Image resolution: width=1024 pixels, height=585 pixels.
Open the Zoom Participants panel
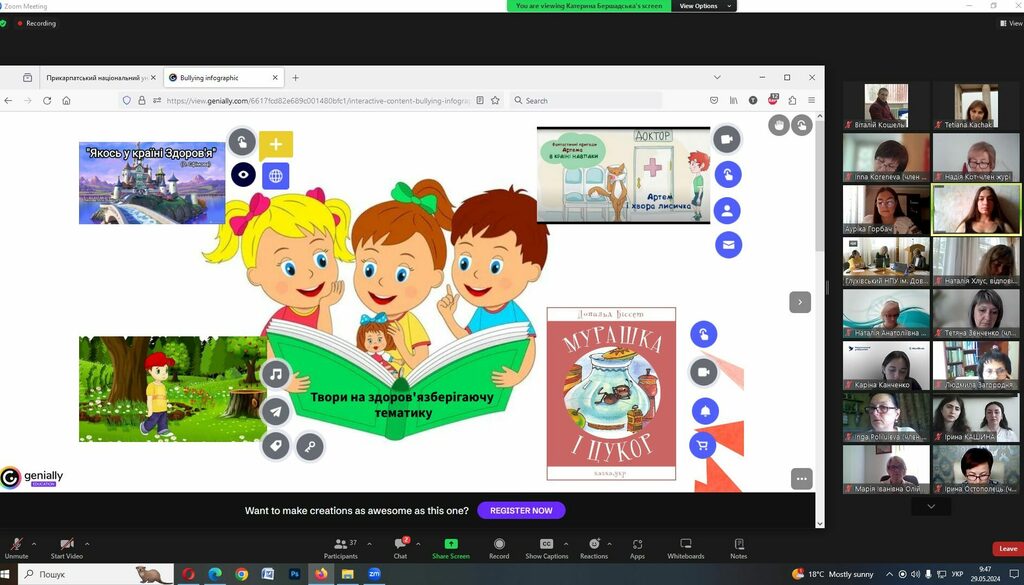pyautogui.click(x=341, y=548)
